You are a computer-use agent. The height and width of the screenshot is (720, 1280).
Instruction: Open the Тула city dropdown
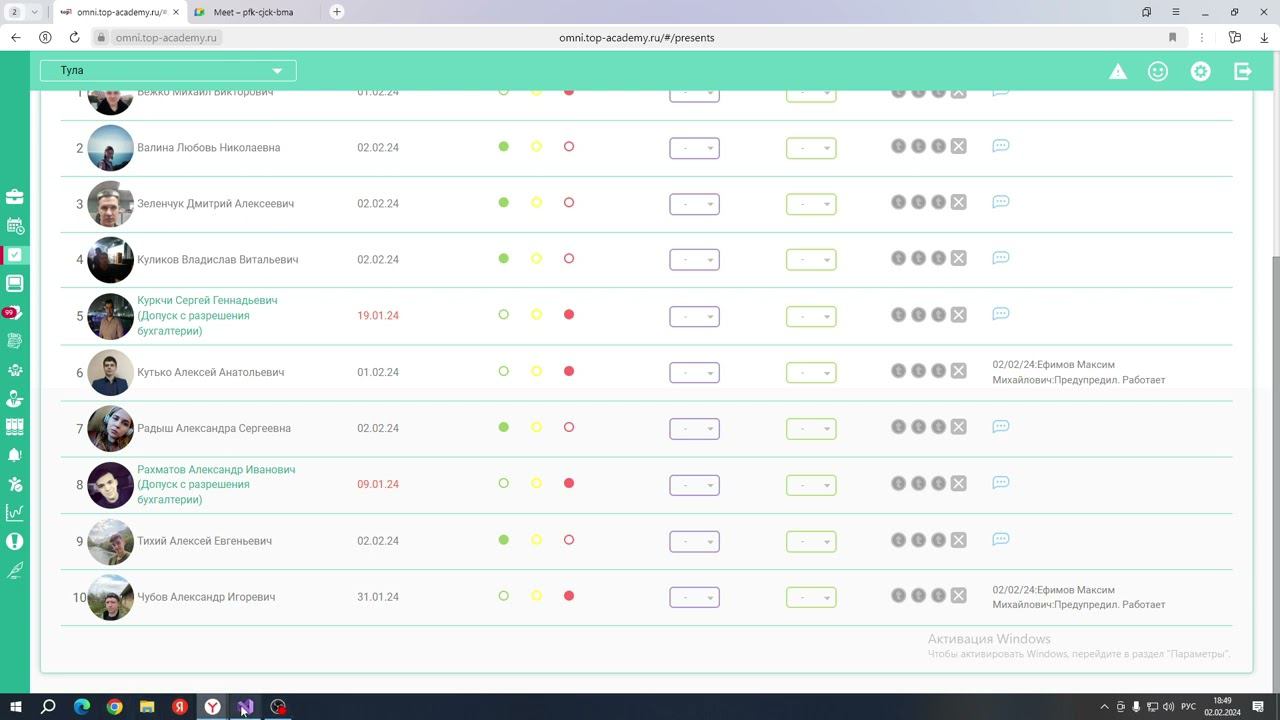coord(168,71)
